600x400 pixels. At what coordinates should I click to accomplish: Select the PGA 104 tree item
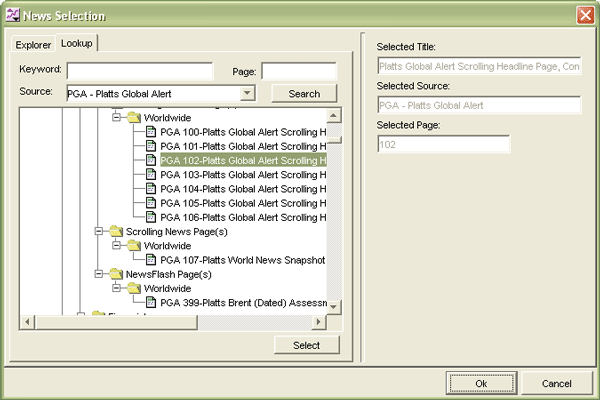click(x=242, y=188)
